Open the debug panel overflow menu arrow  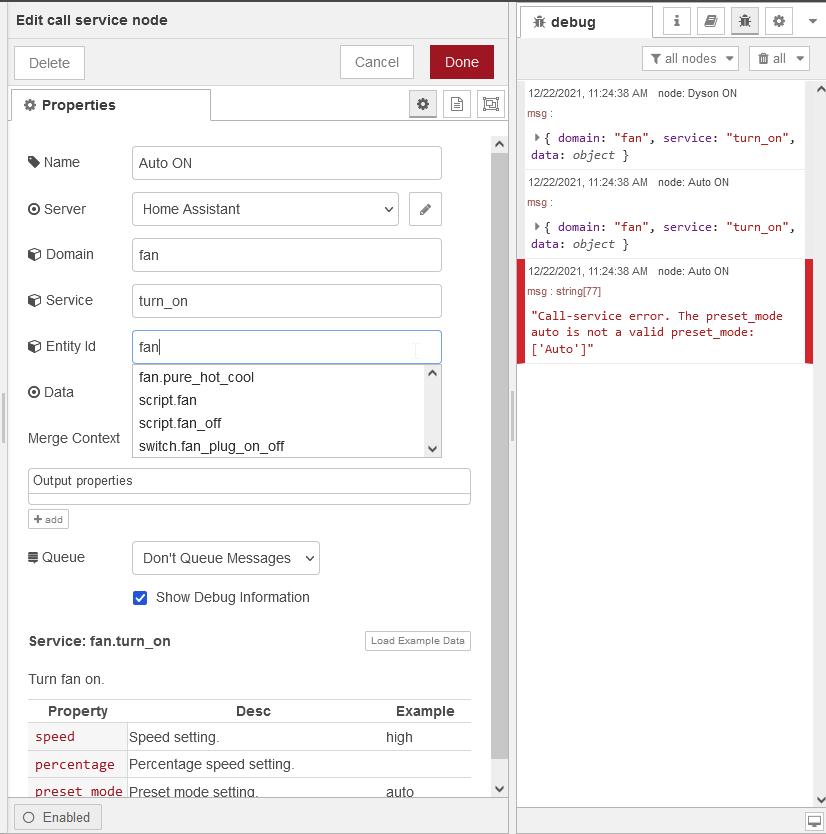(x=812, y=21)
